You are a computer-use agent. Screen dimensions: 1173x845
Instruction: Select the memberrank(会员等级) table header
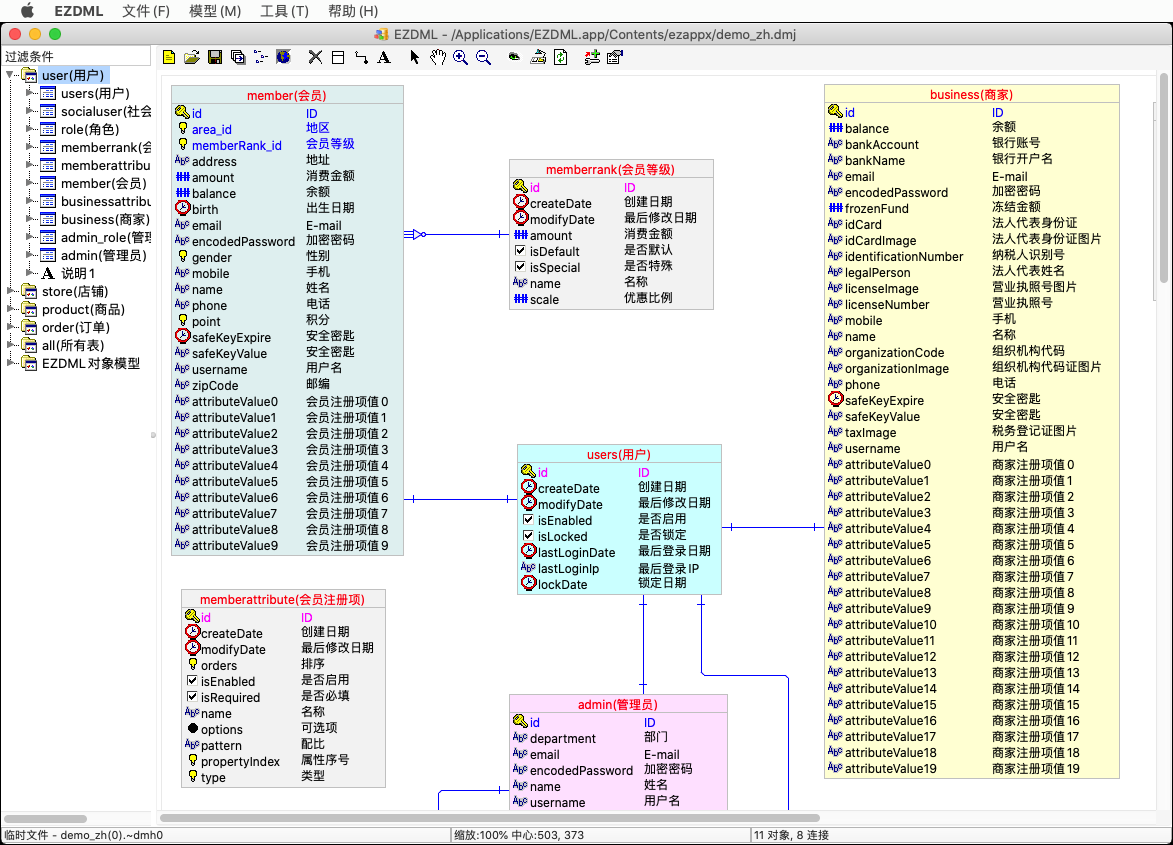coord(611,169)
